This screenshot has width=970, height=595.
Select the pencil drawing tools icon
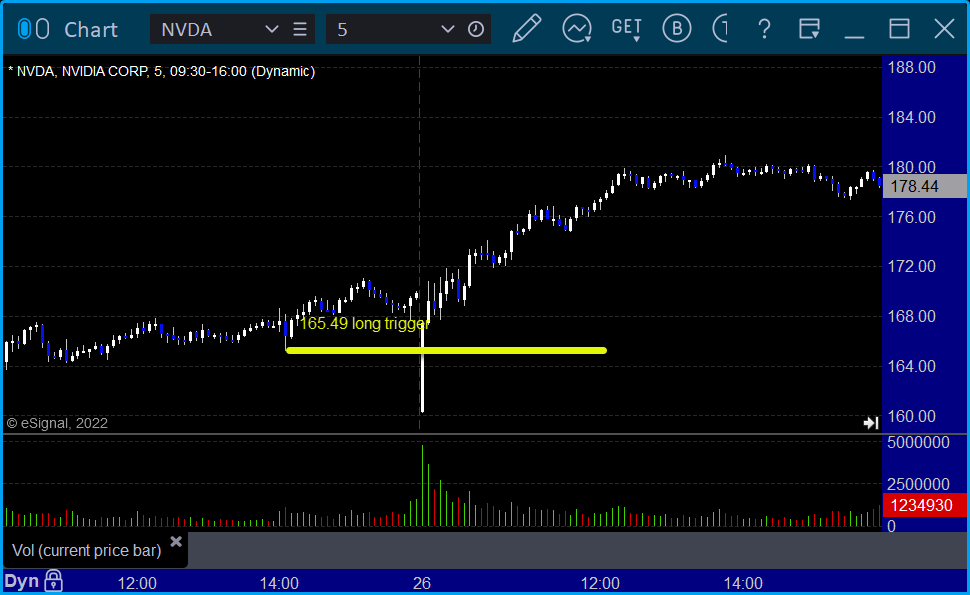coord(526,29)
